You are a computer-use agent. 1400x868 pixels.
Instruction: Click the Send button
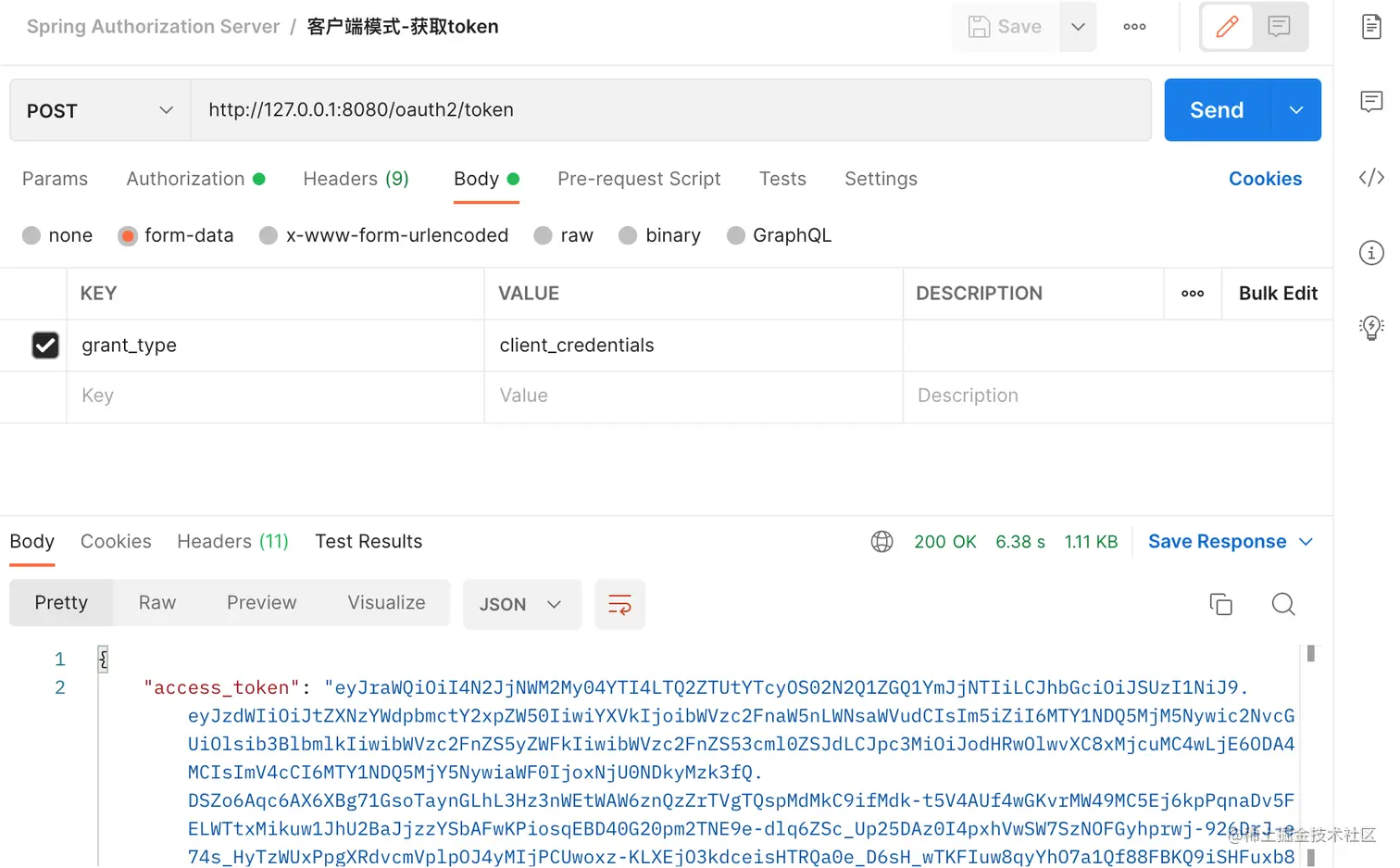(x=1216, y=109)
